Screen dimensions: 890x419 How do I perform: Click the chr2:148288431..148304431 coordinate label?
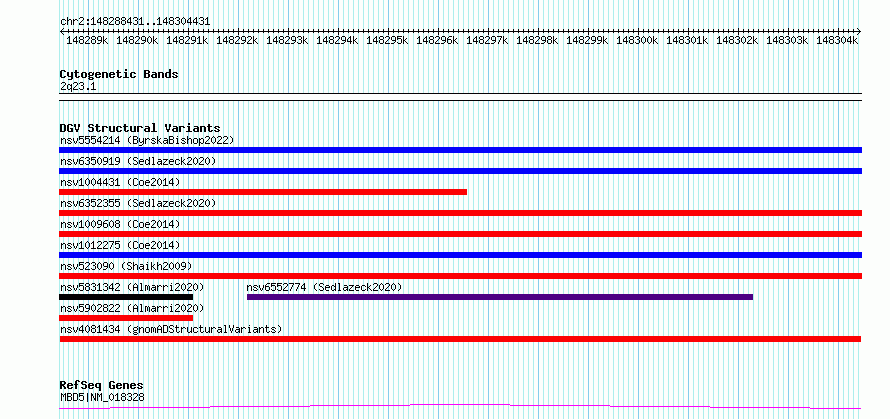pos(135,22)
